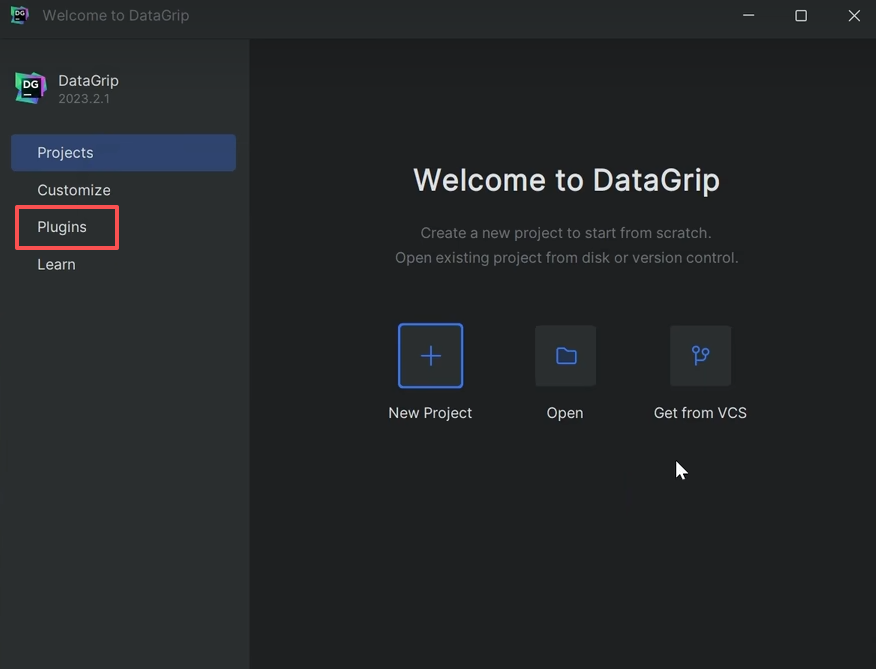This screenshot has width=876, height=669.
Task: Click the version number 2023.2.1
Action: point(84,98)
